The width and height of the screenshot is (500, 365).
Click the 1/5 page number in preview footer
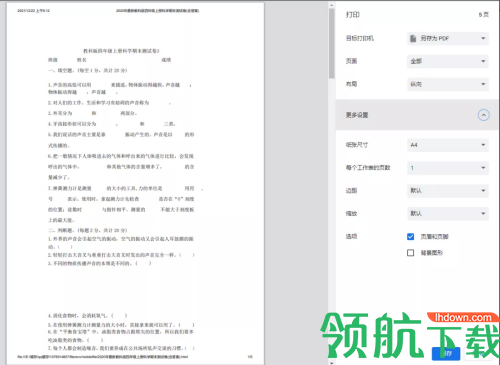point(250,357)
